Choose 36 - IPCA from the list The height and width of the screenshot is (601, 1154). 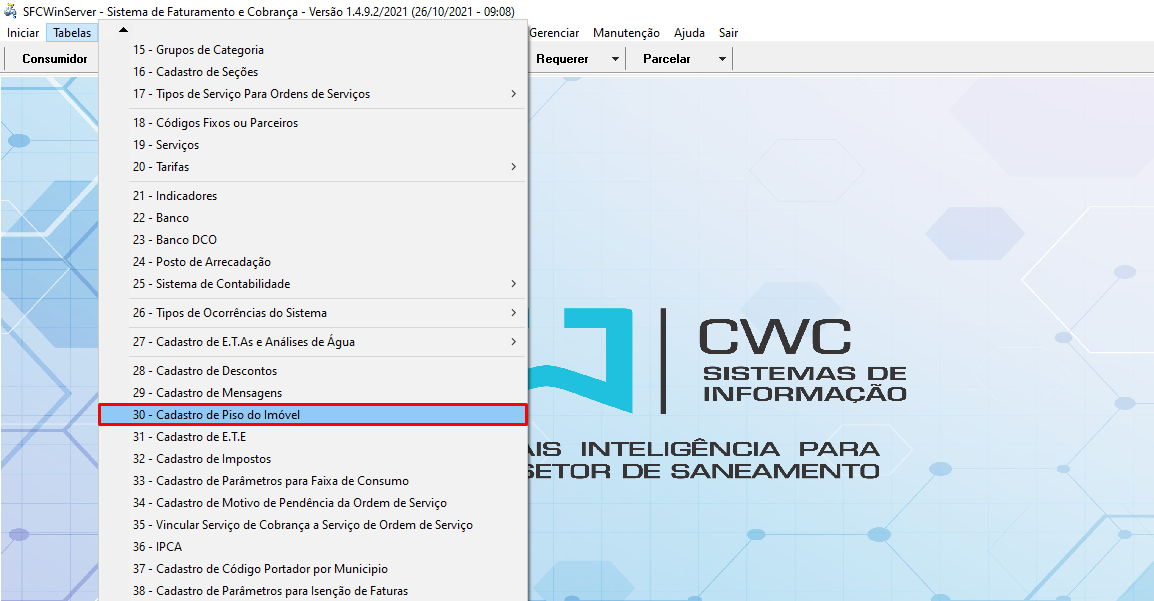[157, 547]
